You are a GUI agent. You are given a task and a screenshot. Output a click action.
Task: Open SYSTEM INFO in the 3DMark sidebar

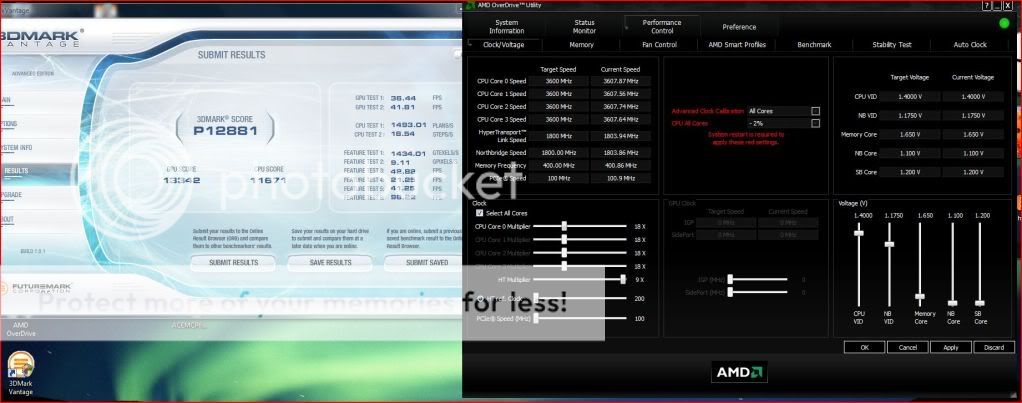16,148
